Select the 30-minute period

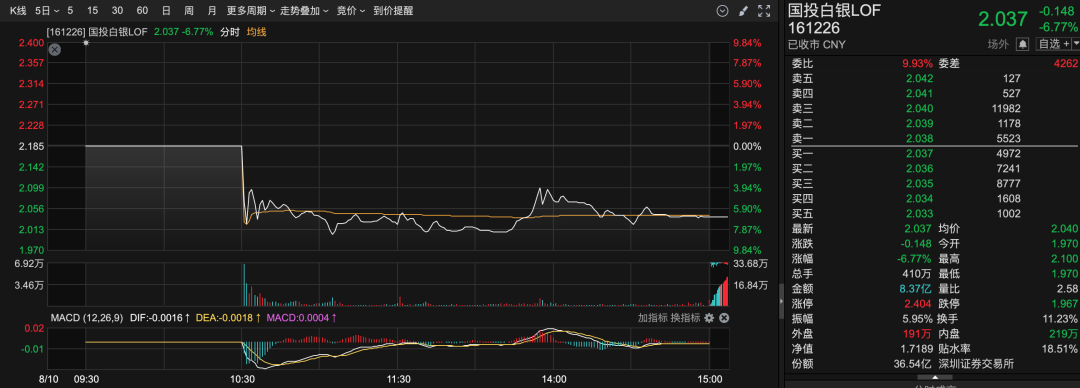pyautogui.click(x=118, y=11)
